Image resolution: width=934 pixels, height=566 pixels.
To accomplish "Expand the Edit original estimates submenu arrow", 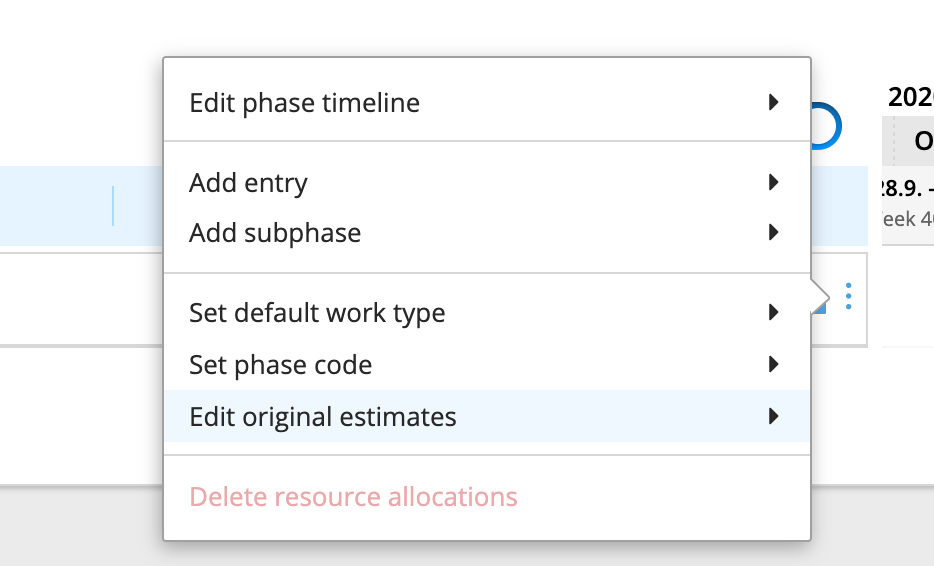I will pyautogui.click(x=773, y=417).
